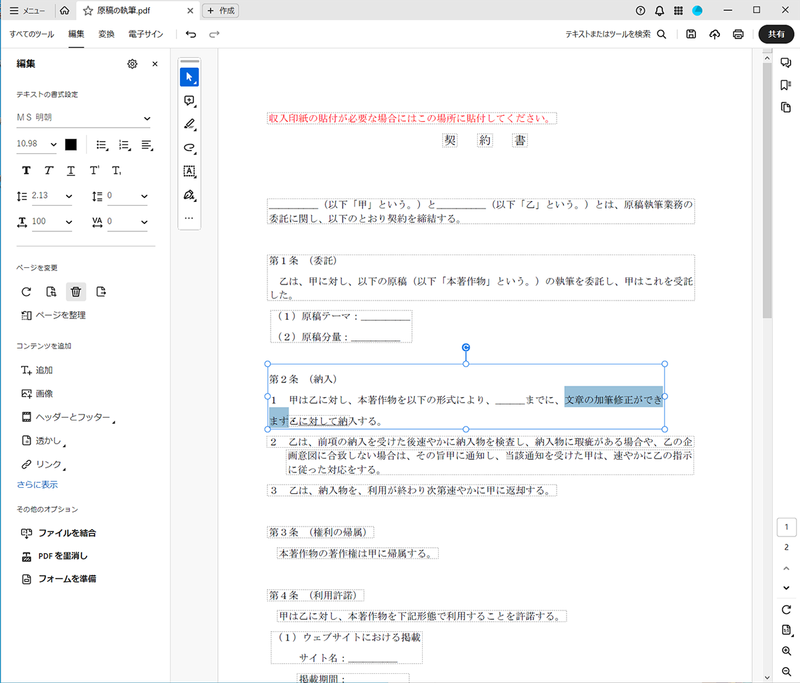
Task: Switch to the 電子サイン tab
Action: coord(145,34)
